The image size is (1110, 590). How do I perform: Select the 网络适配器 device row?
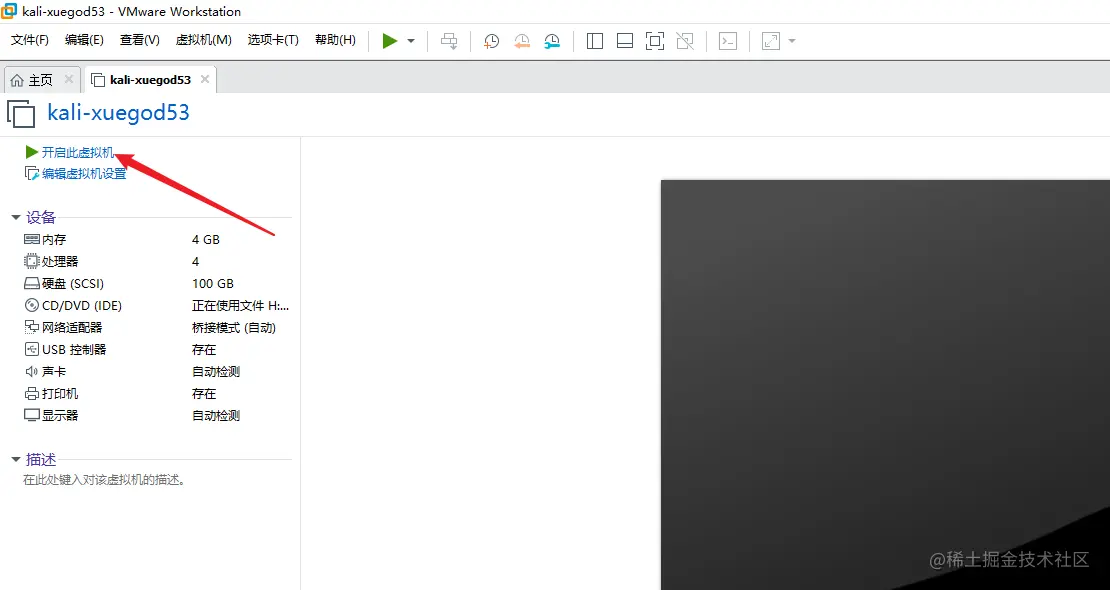157,327
